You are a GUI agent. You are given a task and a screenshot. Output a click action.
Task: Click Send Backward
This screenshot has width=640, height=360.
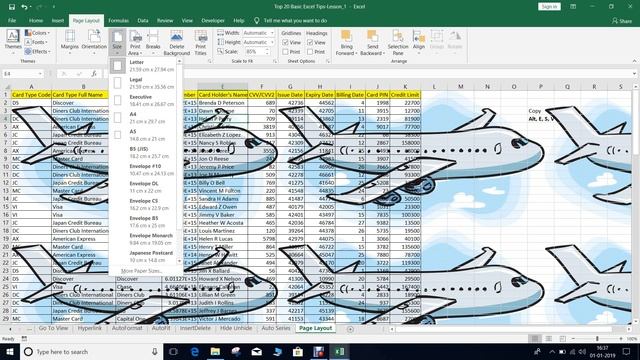coord(372,42)
